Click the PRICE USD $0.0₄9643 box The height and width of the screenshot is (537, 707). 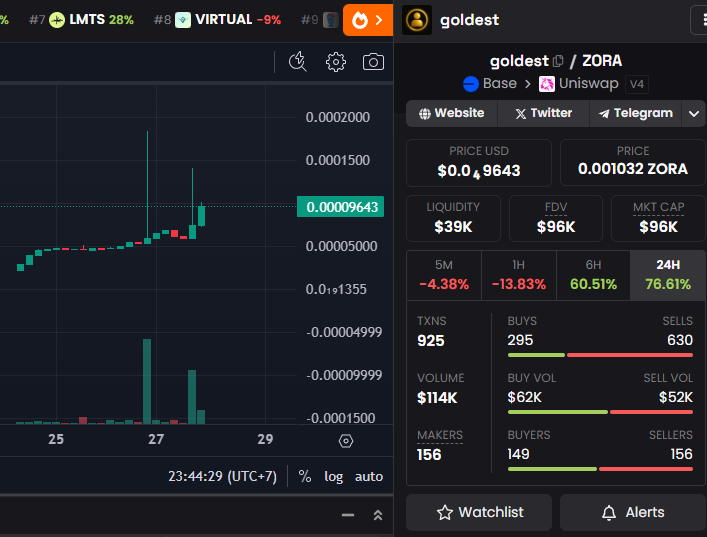click(479, 163)
